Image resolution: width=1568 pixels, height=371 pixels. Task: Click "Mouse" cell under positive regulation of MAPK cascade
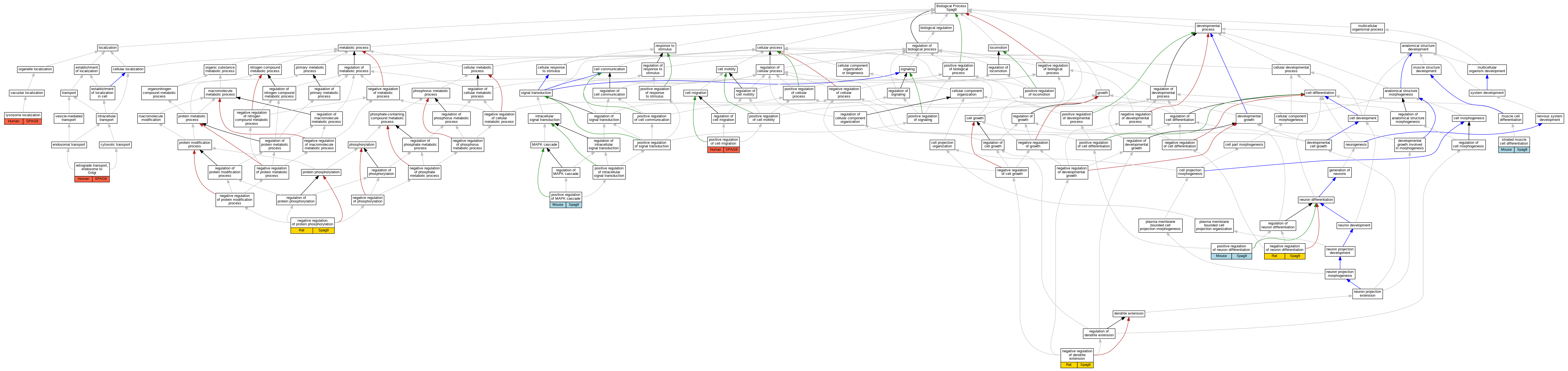(x=558, y=205)
